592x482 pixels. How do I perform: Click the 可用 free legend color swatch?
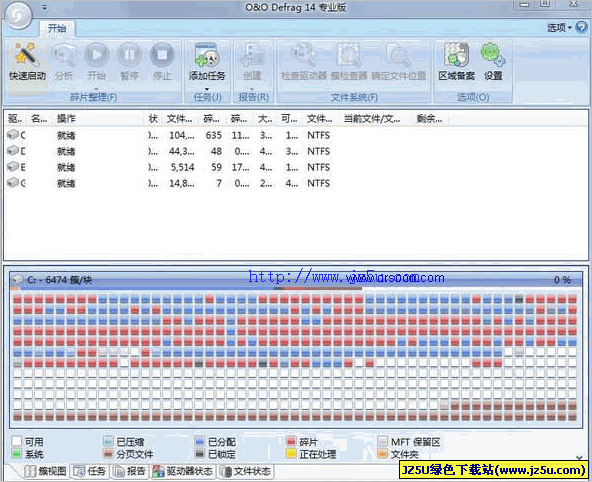point(16,441)
